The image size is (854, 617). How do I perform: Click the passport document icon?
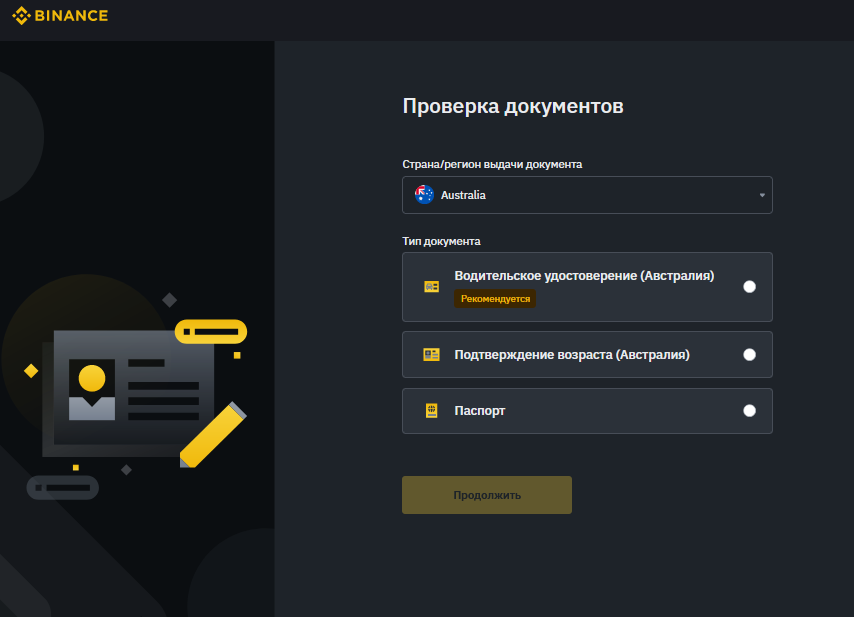(x=431, y=411)
